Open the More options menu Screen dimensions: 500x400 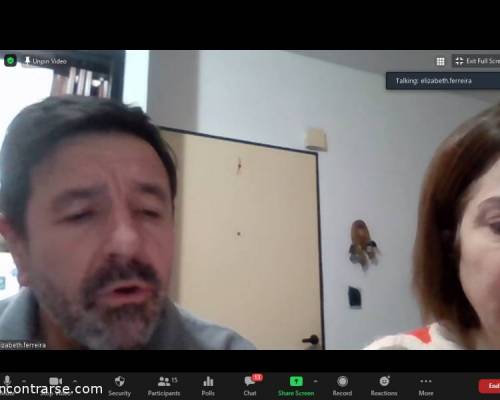[x=426, y=386]
